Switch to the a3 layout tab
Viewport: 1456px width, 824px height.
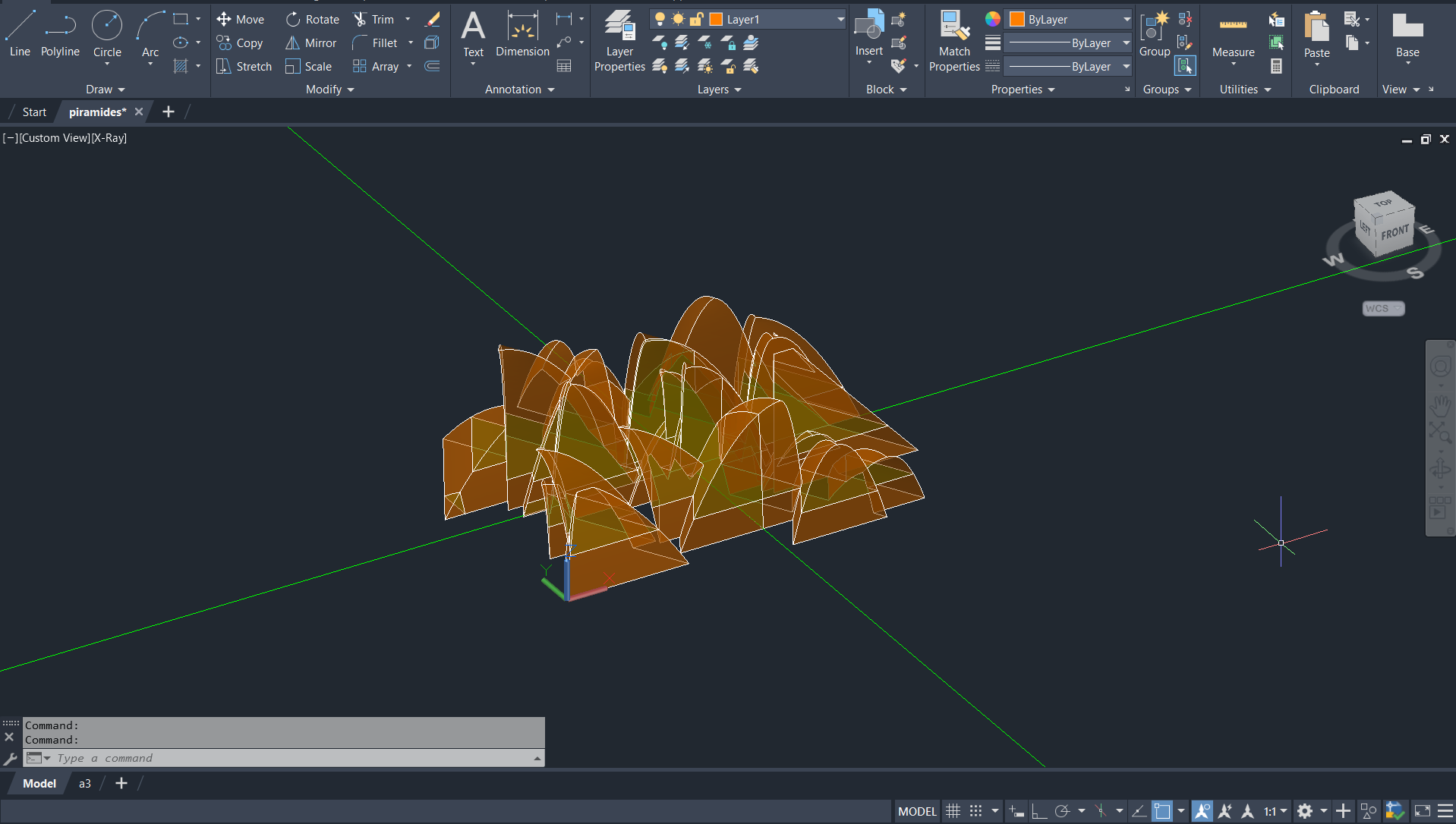(84, 784)
